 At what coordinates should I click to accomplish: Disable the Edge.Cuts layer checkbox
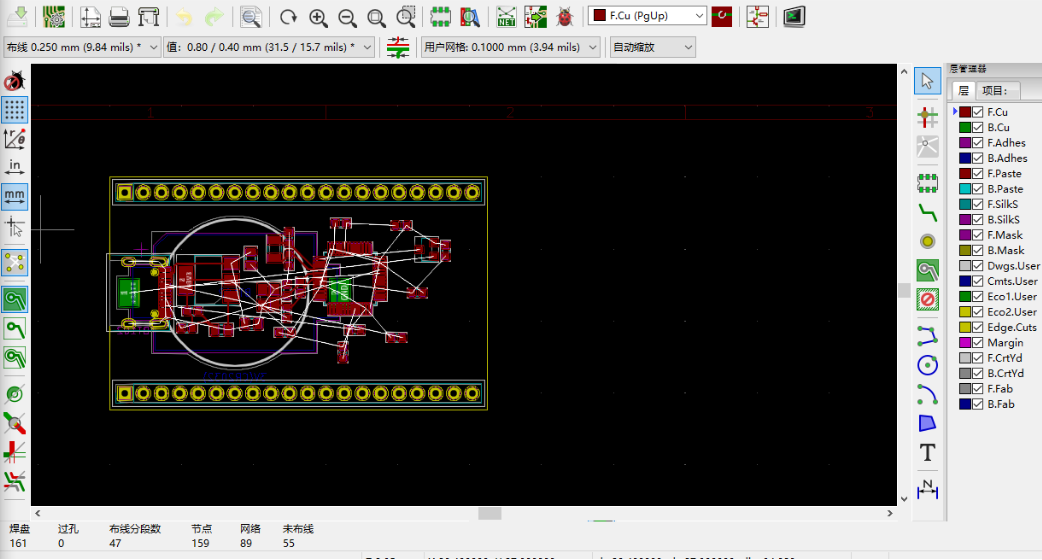[978, 327]
